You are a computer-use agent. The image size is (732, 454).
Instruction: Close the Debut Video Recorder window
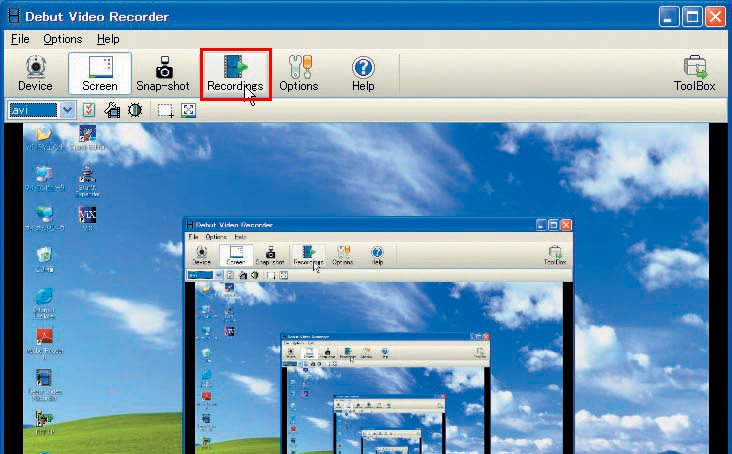(x=715, y=17)
